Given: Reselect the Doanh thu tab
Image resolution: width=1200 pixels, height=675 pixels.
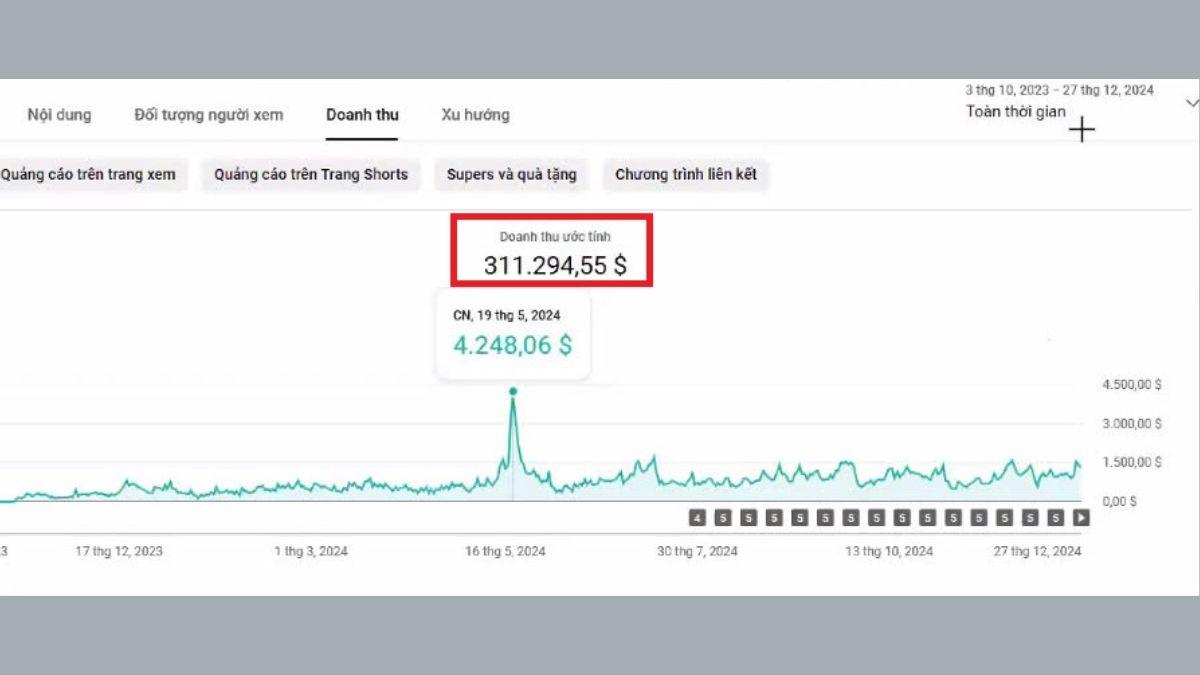Looking at the screenshot, I should (362, 115).
